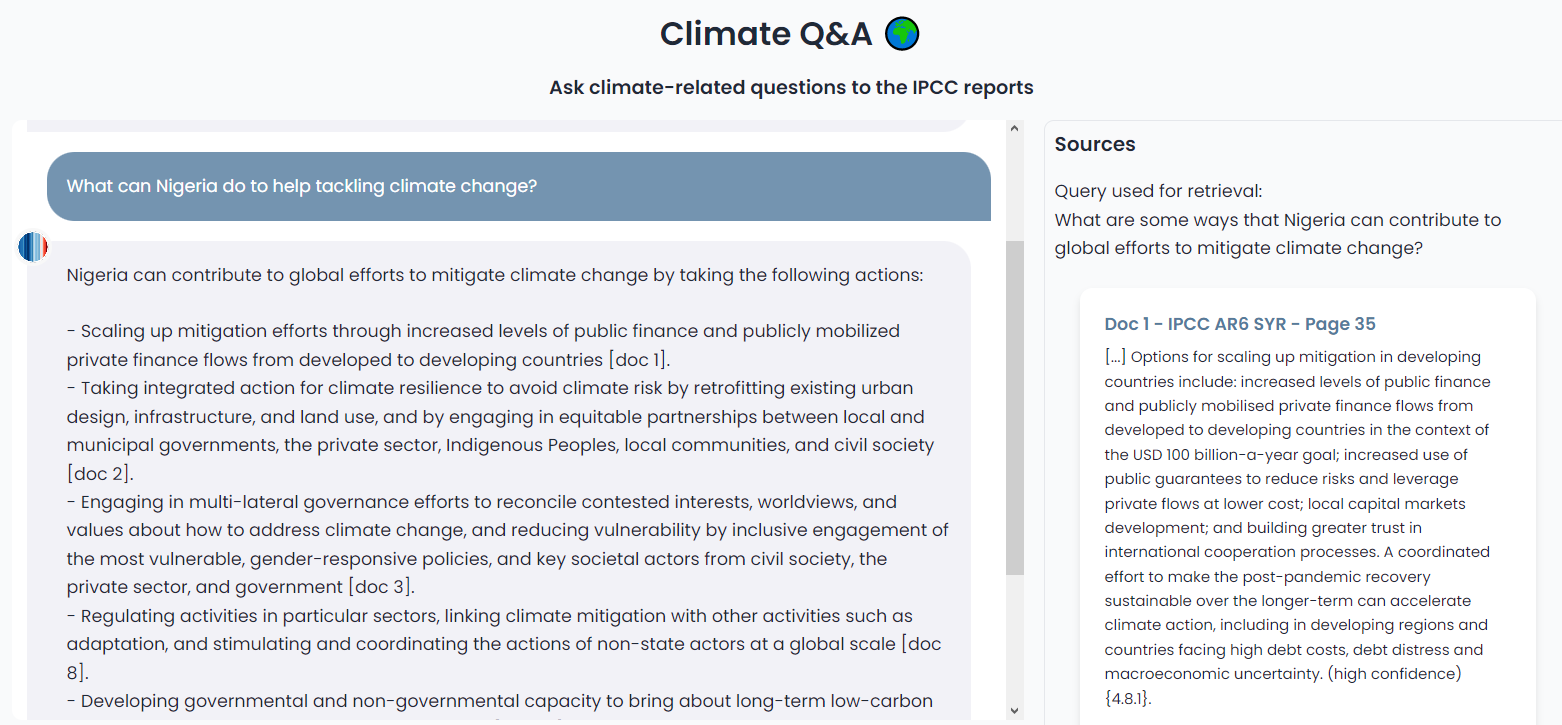Click the 'Nigeria can contribute to global efforts' sentence
This screenshot has width=1562, height=725.
pyautogui.click(x=495, y=275)
